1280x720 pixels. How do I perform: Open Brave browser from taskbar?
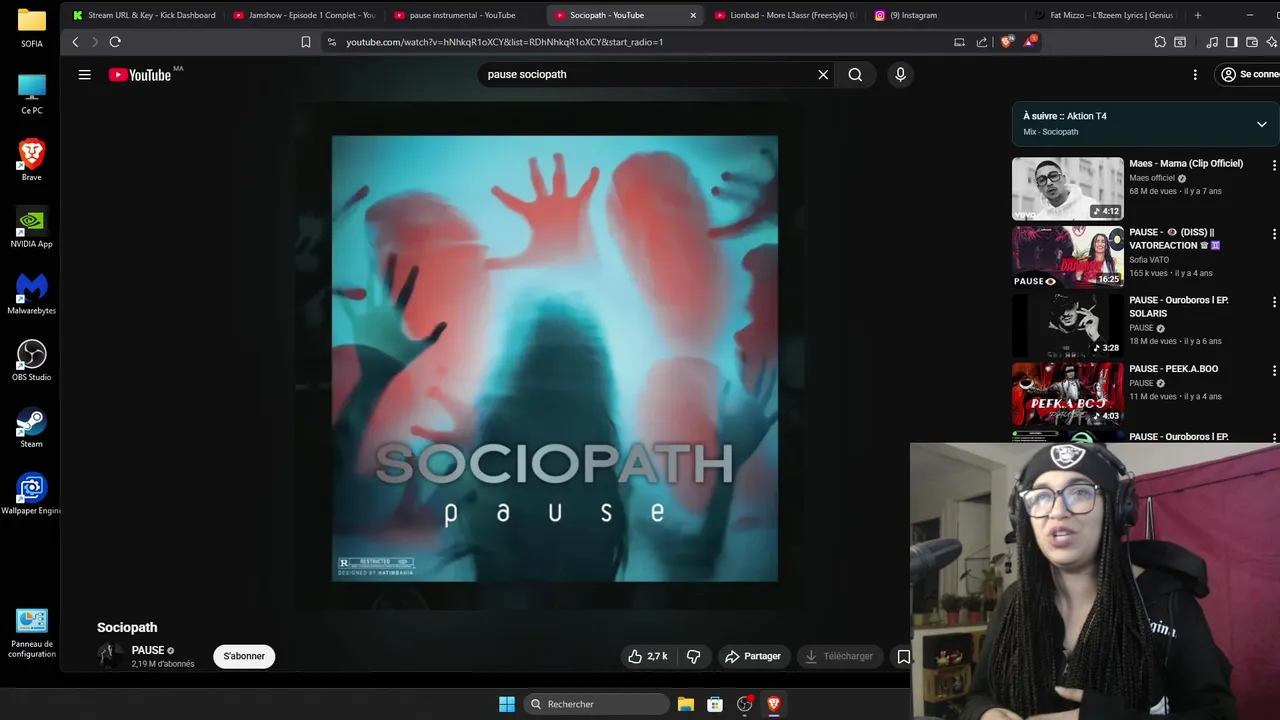pos(773,704)
